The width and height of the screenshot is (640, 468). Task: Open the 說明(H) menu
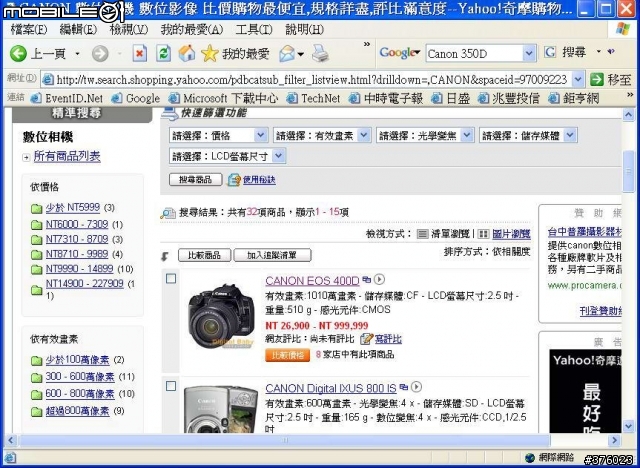coord(304,29)
